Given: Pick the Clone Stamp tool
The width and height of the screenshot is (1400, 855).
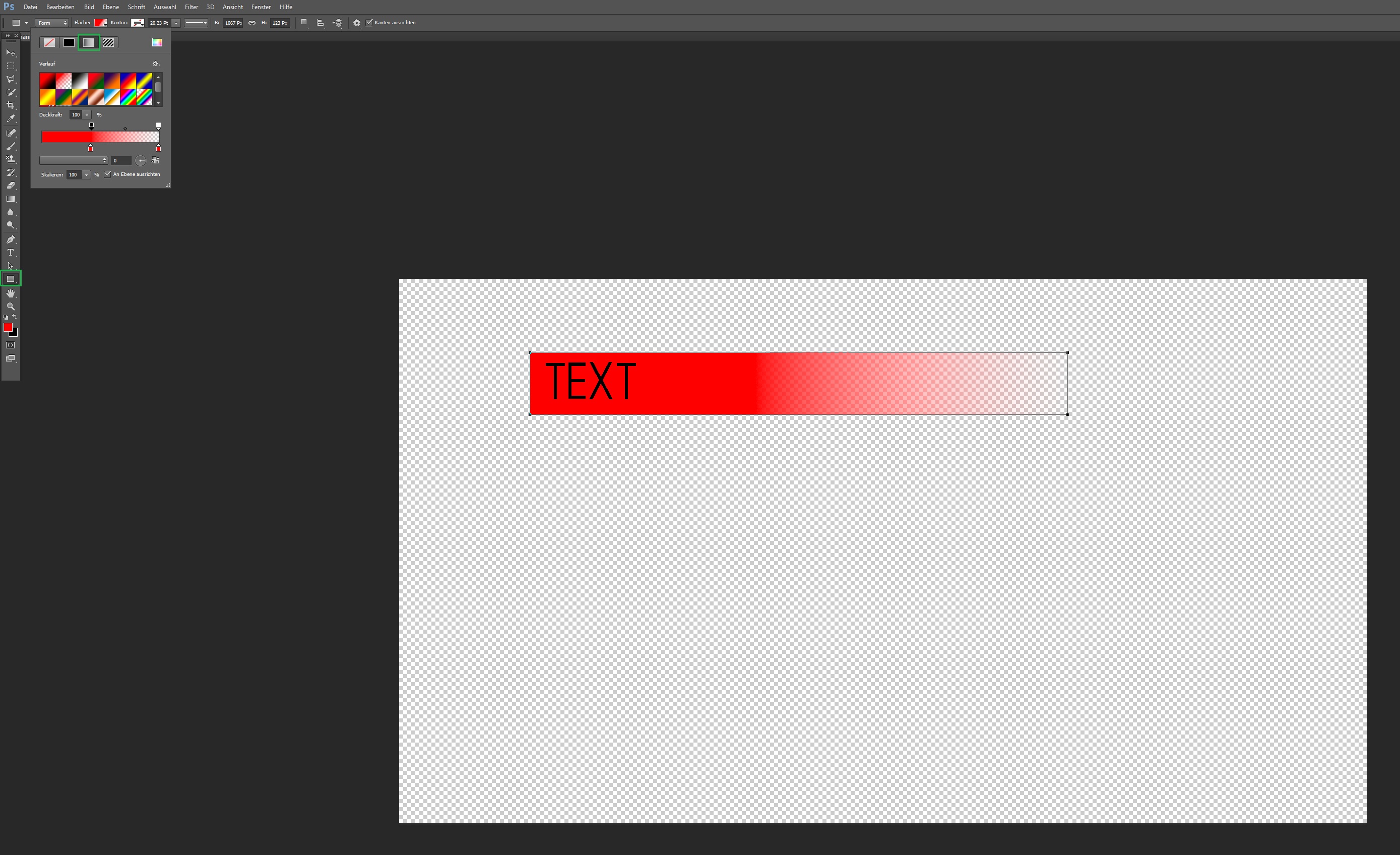Looking at the screenshot, I should pos(10,159).
